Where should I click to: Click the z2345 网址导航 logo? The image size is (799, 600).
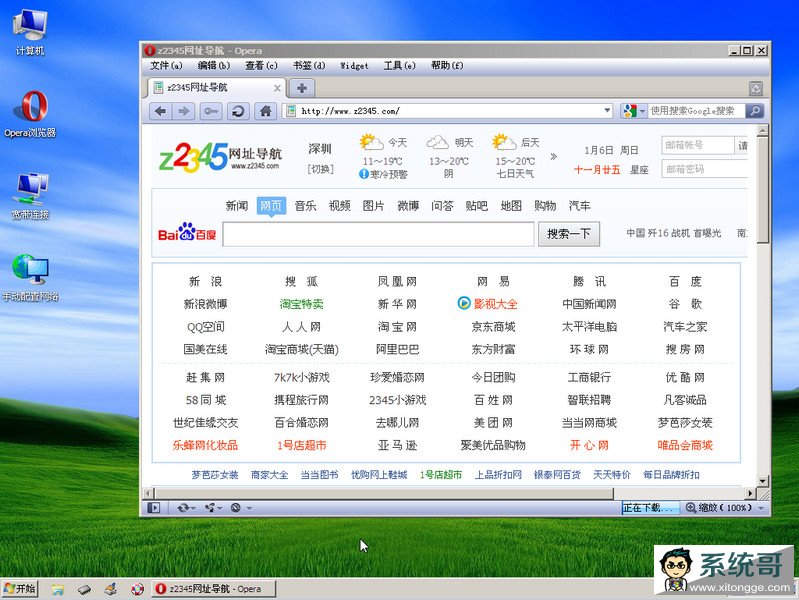pos(220,157)
